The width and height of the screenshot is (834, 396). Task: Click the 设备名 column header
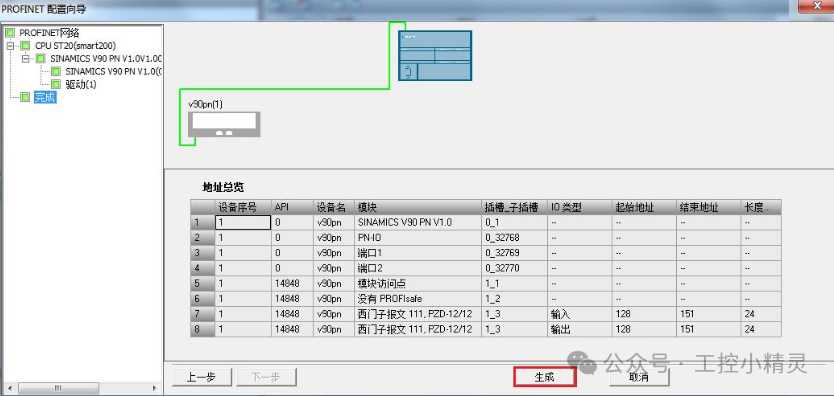click(334, 207)
